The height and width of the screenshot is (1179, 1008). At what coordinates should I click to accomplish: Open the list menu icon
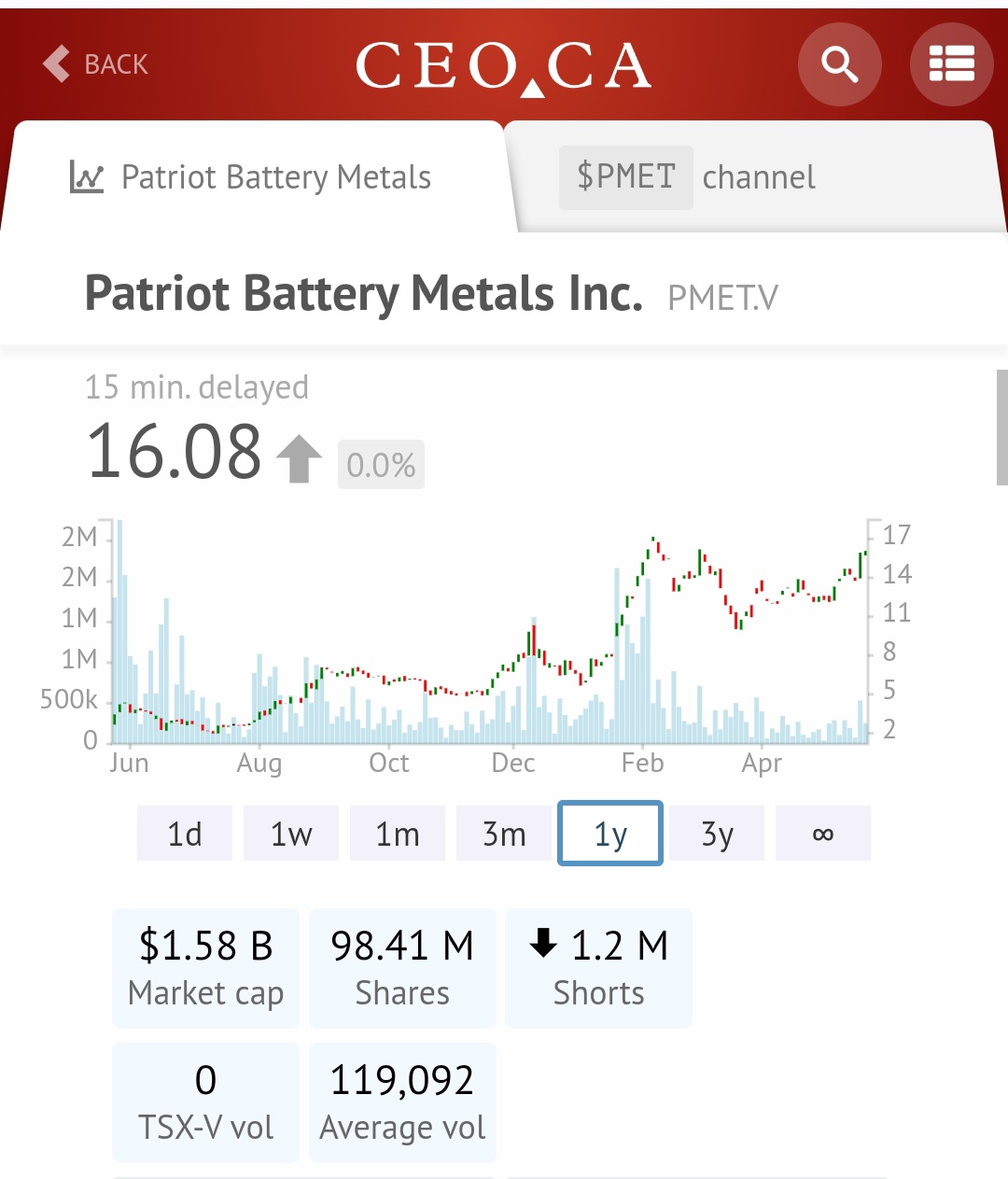951,64
